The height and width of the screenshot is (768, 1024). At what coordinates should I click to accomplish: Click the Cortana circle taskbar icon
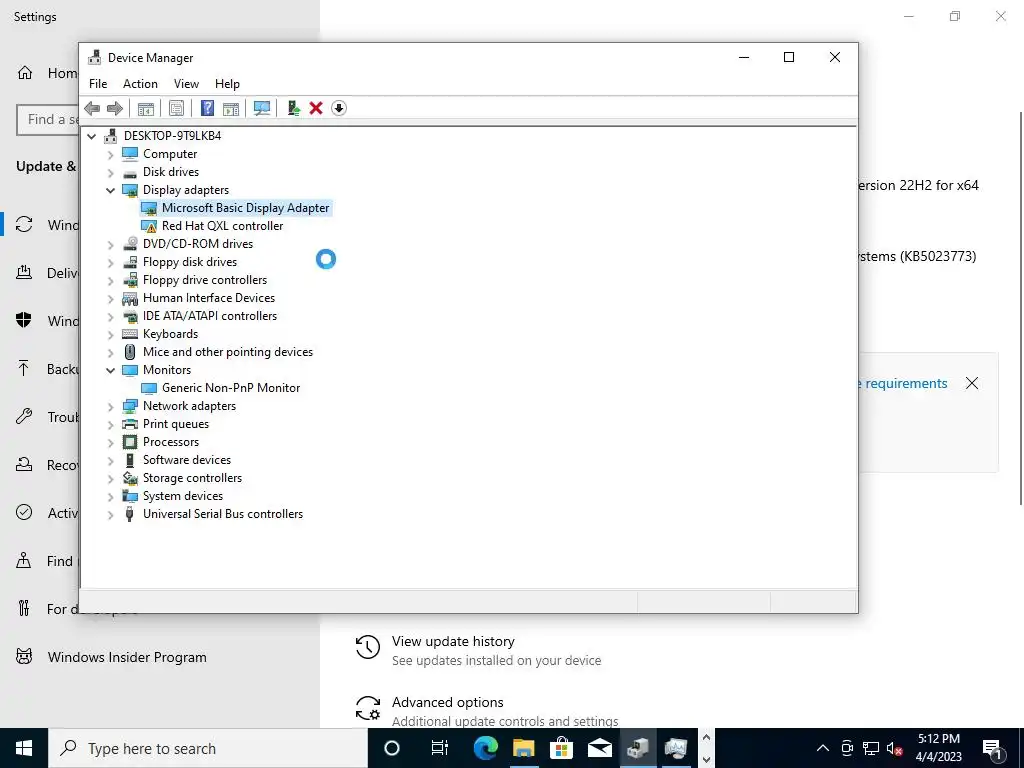(392, 748)
